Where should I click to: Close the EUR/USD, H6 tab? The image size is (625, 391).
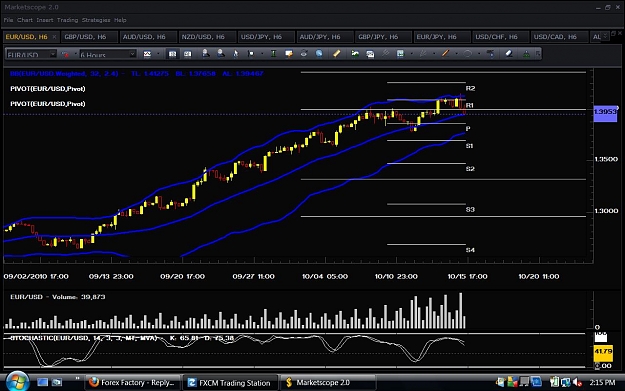pyautogui.click(x=54, y=37)
